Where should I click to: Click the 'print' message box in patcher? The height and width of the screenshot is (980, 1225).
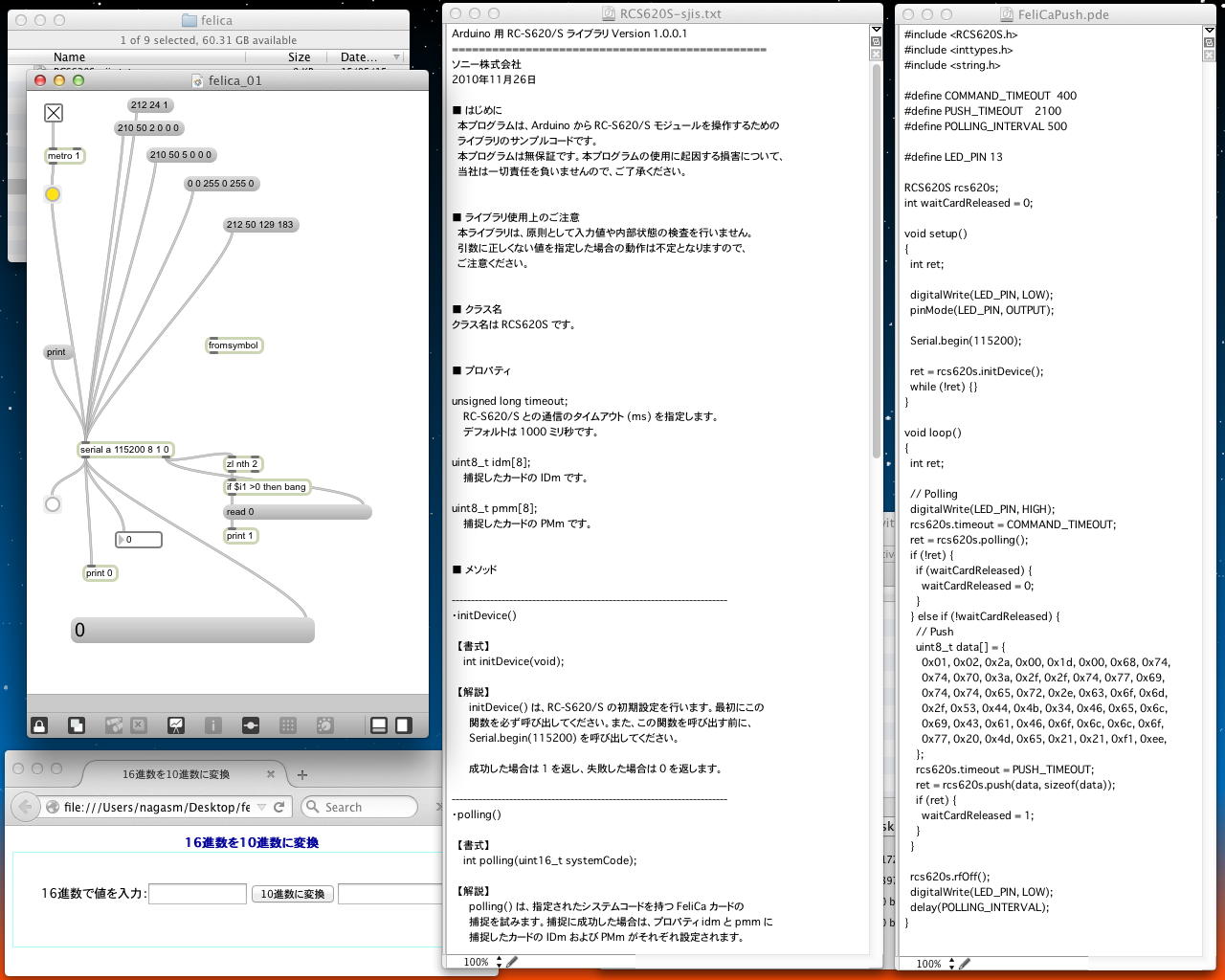point(57,352)
